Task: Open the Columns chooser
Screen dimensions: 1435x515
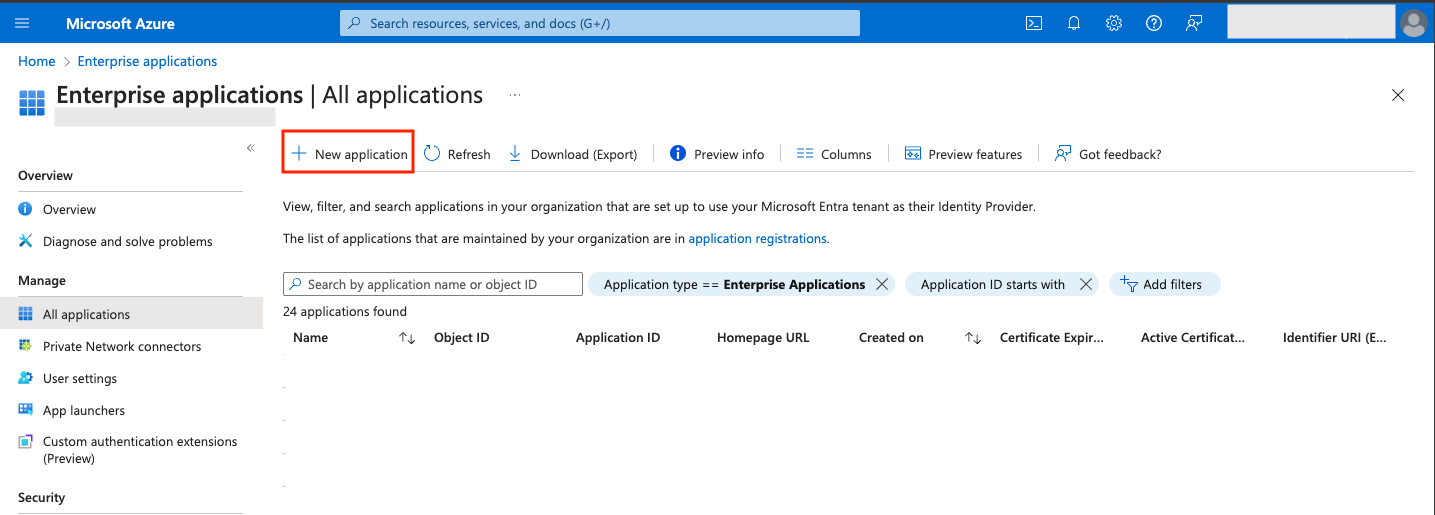Action: click(x=834, y=154)
